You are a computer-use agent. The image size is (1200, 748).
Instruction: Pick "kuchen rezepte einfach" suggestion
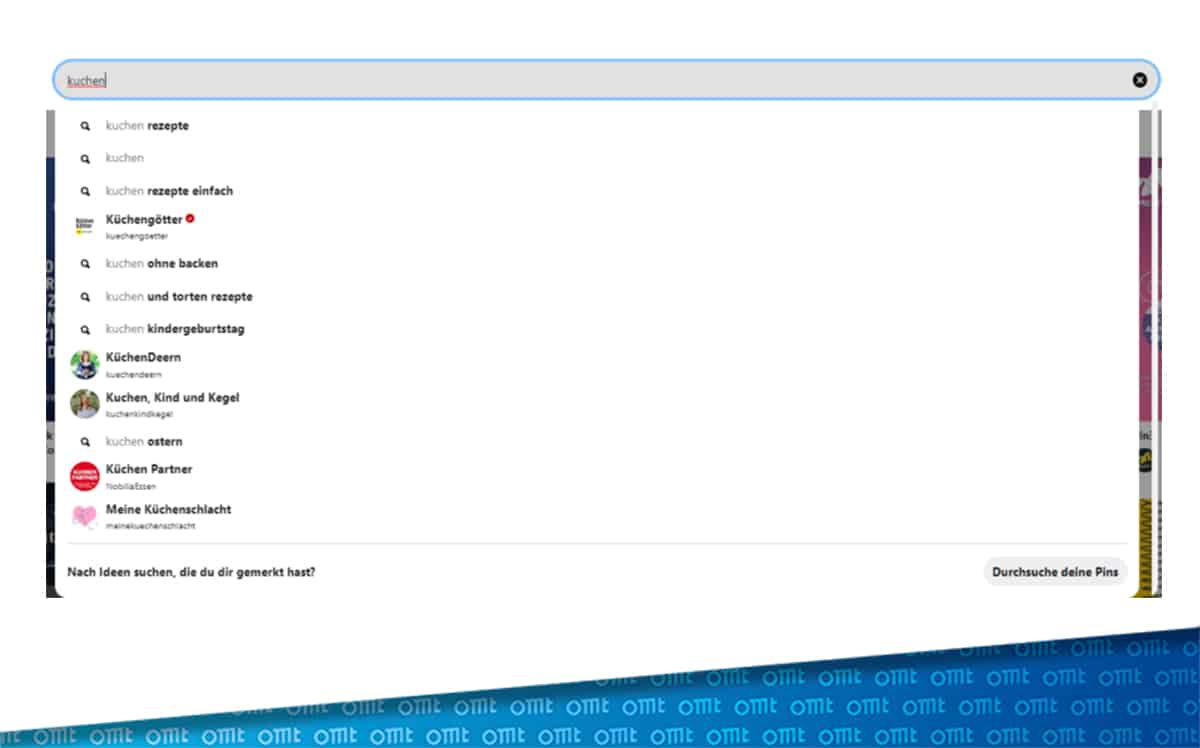[169, 191]
